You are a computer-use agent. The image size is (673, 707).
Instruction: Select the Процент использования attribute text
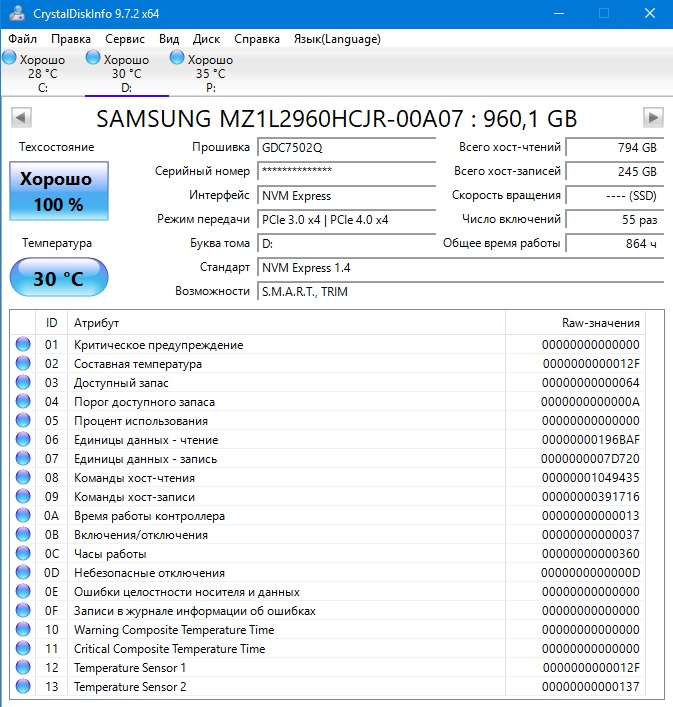(x=141, y=421)
